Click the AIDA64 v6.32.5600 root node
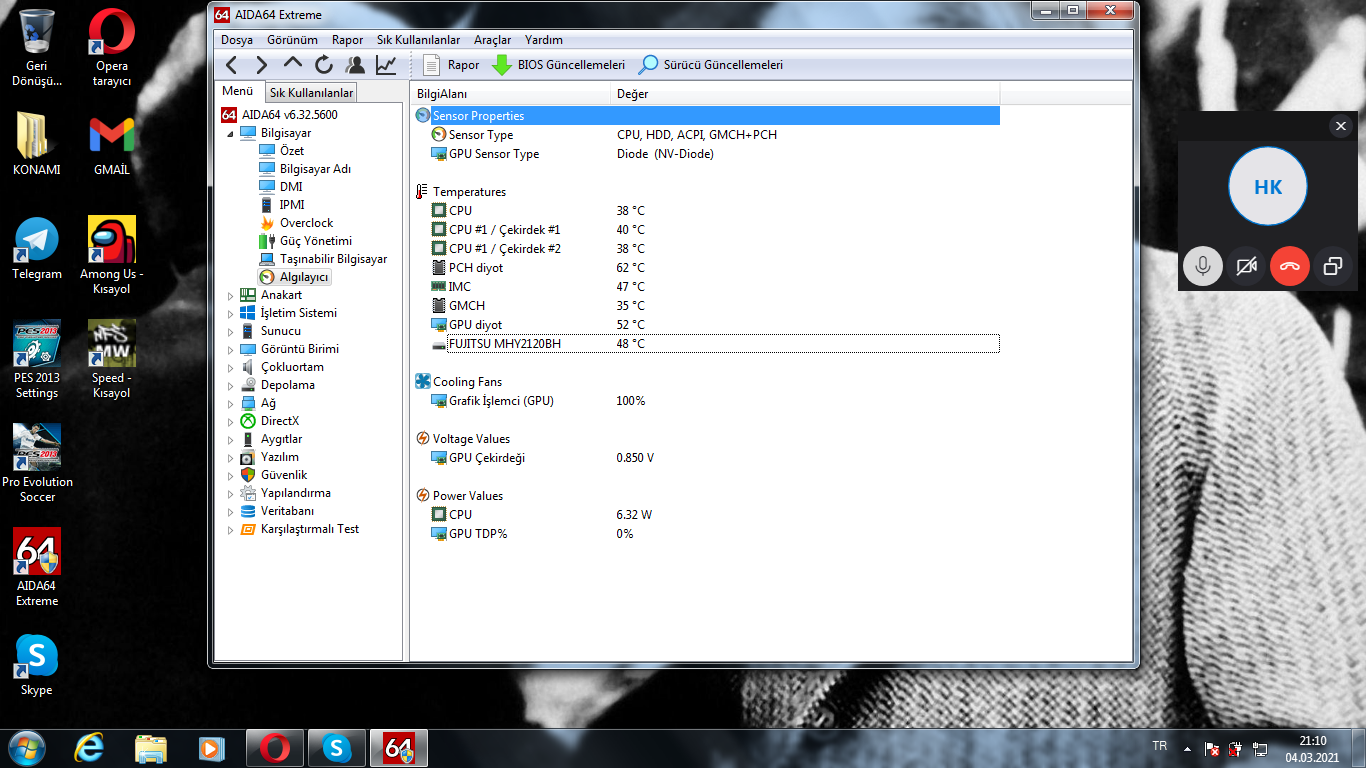The image size is (1366, 768). [289, 115]
